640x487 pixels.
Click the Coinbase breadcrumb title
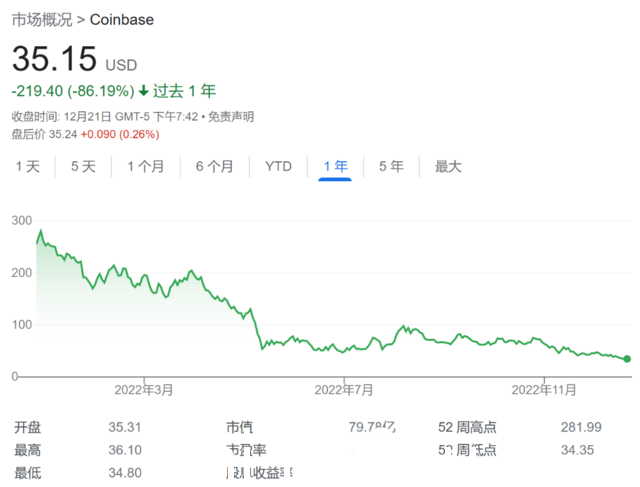click(x=122, y=20)
